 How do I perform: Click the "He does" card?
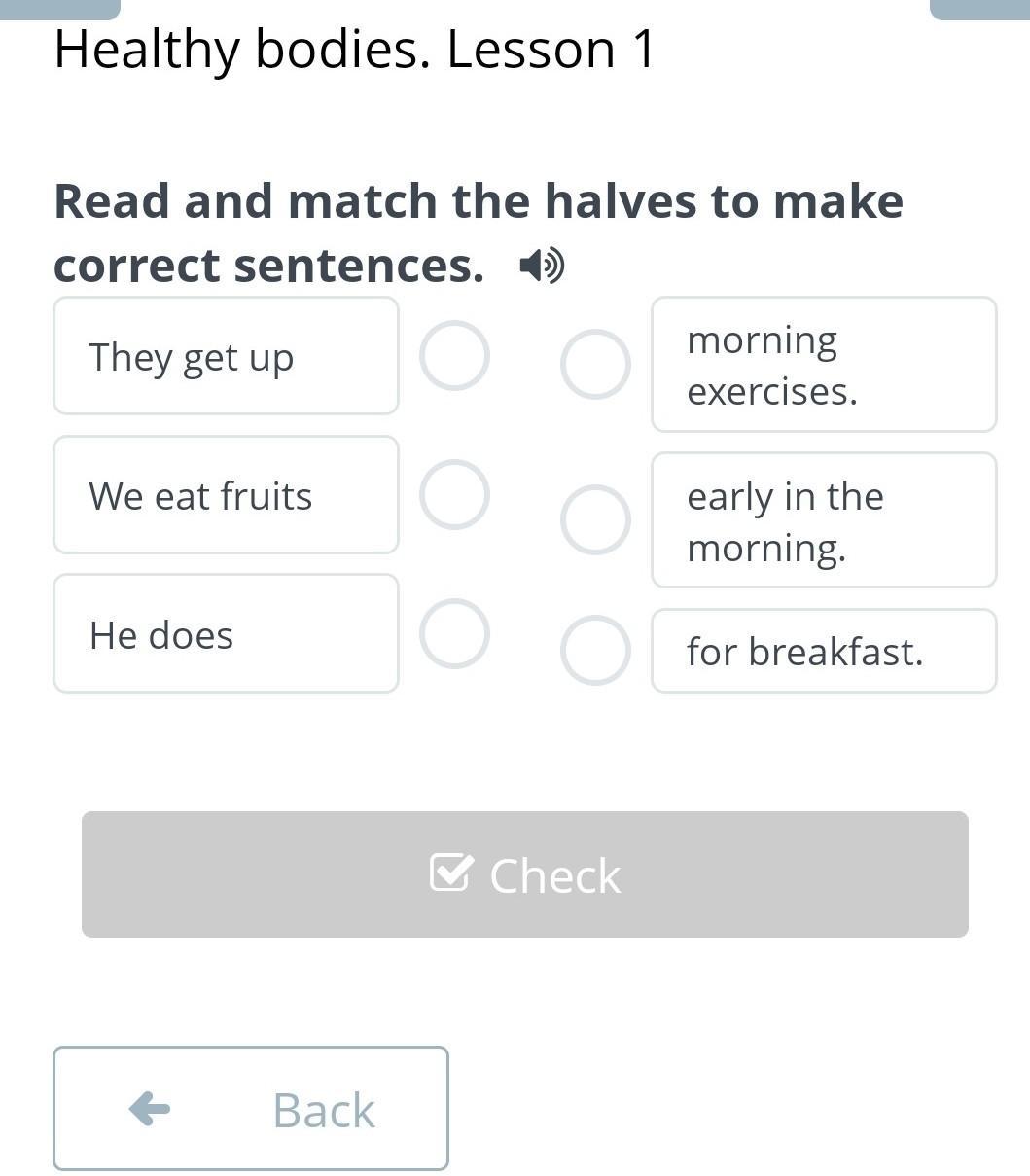[x=226, y=634]
